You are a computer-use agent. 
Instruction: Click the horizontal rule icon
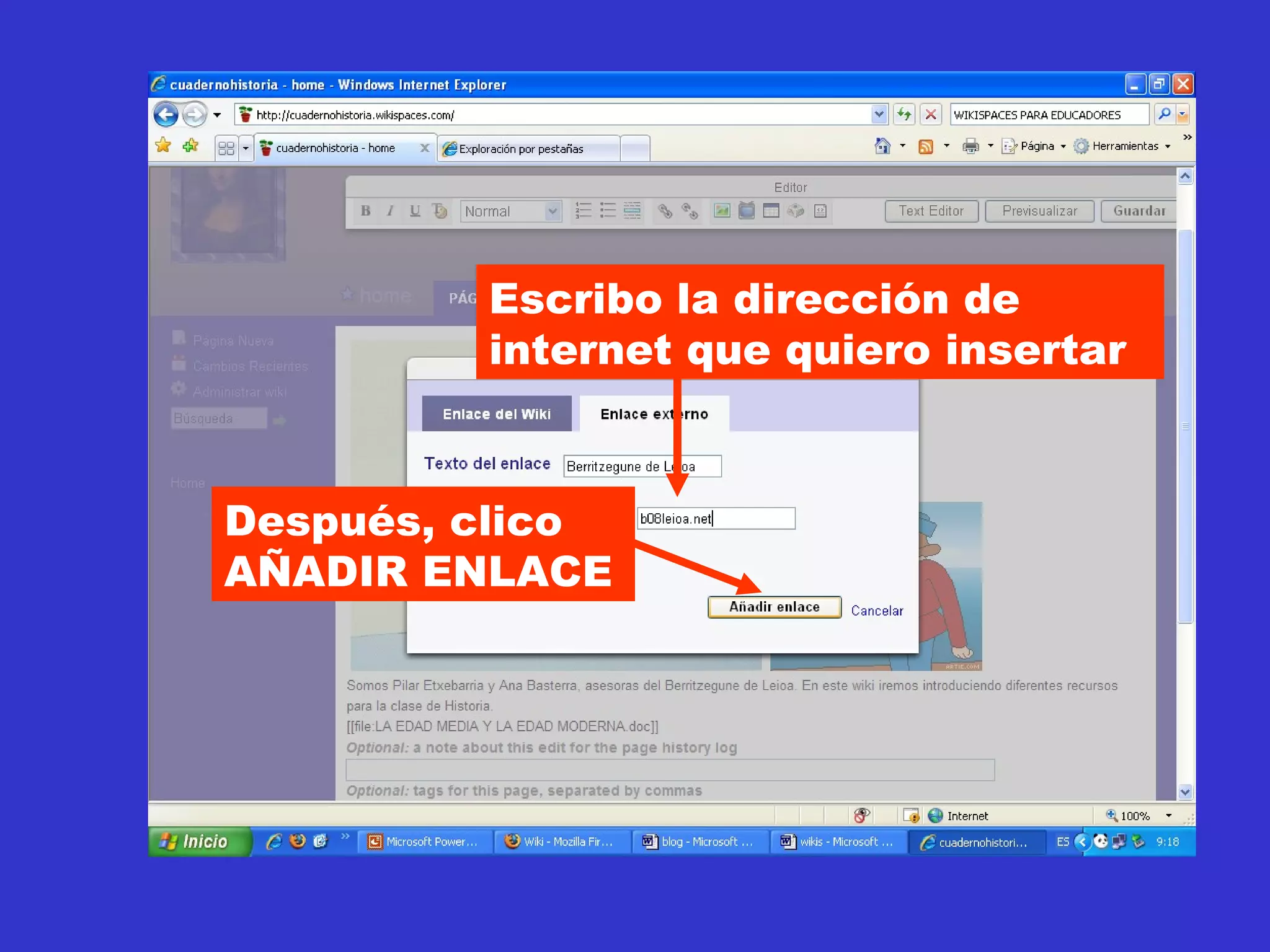tap(632, 211)
